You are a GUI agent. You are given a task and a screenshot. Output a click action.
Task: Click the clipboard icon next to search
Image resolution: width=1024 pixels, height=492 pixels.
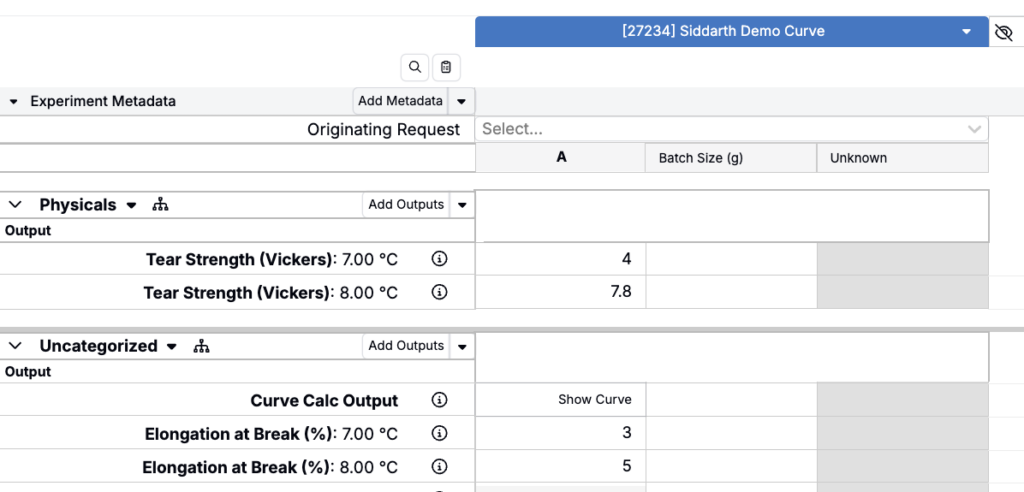446,67
